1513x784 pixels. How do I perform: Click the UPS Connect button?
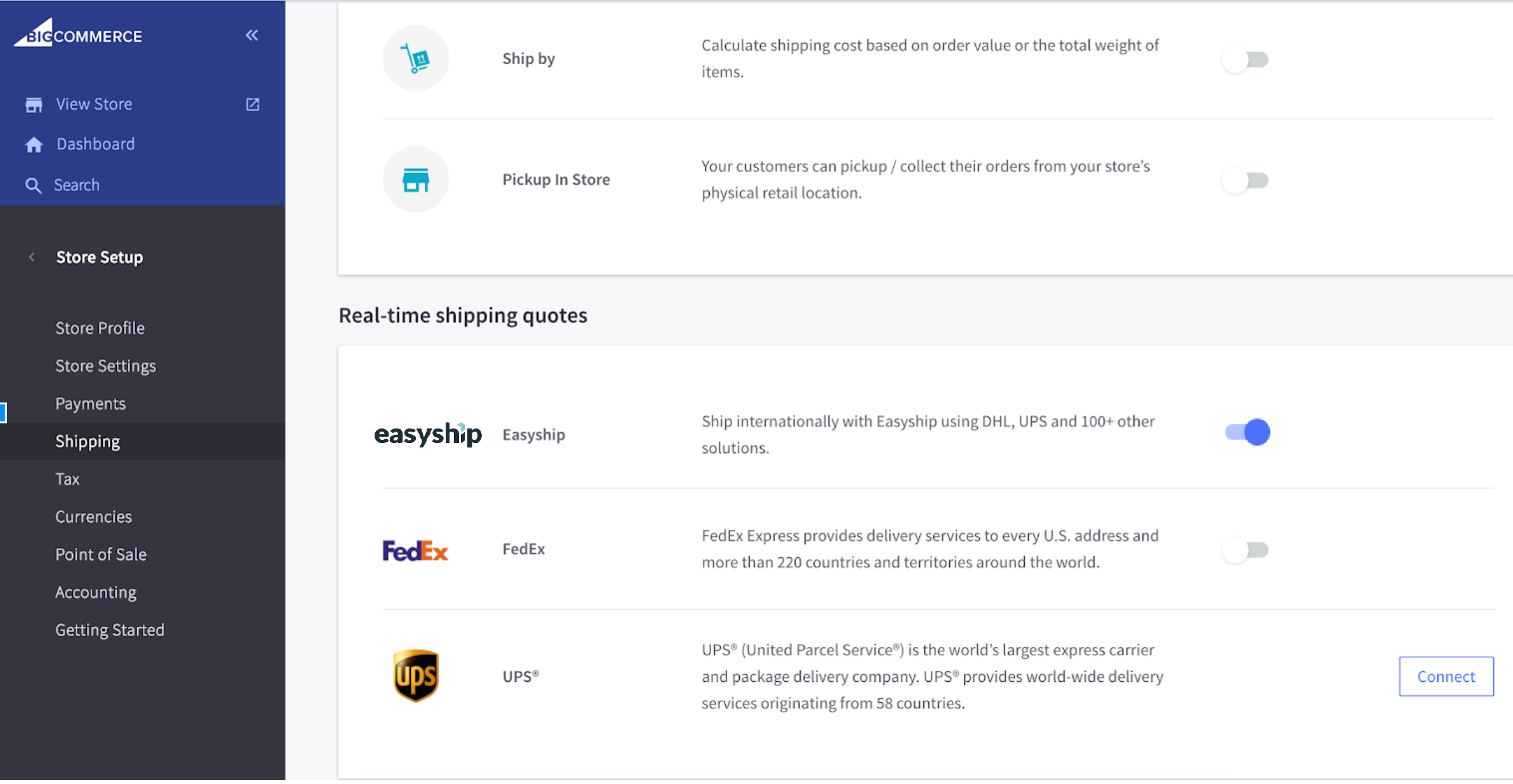tap(1446, 676)
